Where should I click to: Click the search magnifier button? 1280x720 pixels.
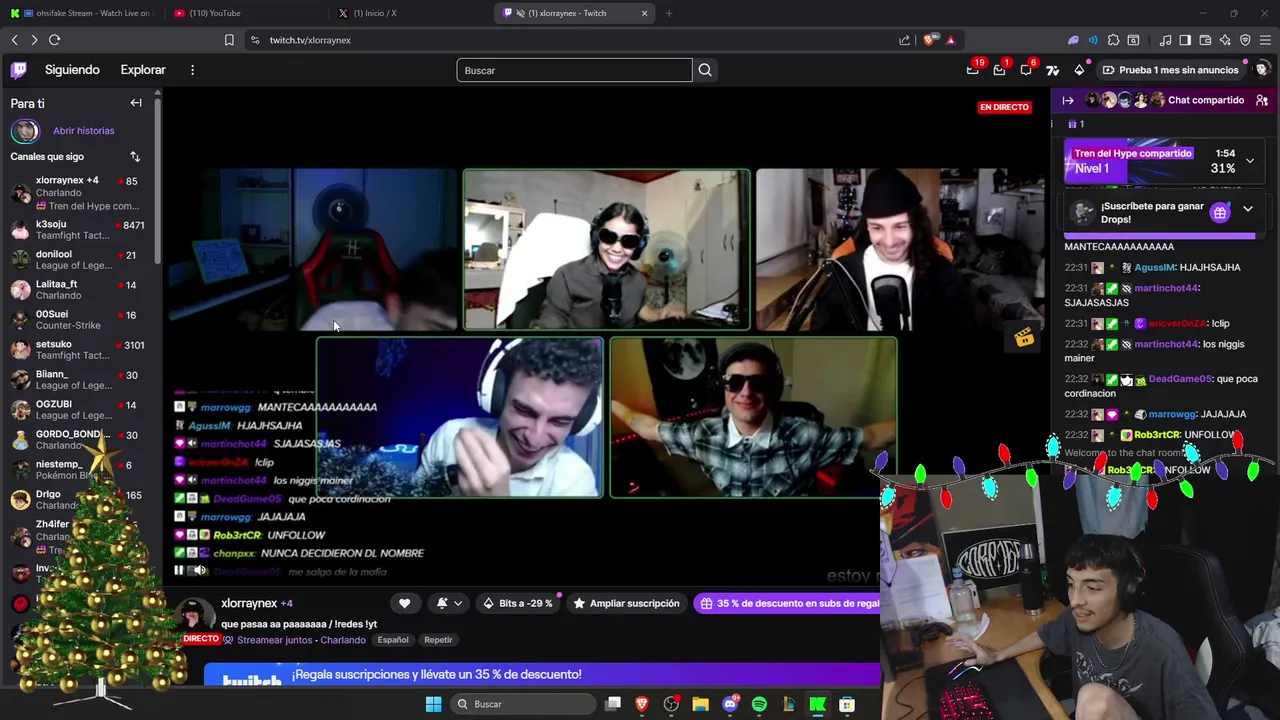[x=705, y=70]
